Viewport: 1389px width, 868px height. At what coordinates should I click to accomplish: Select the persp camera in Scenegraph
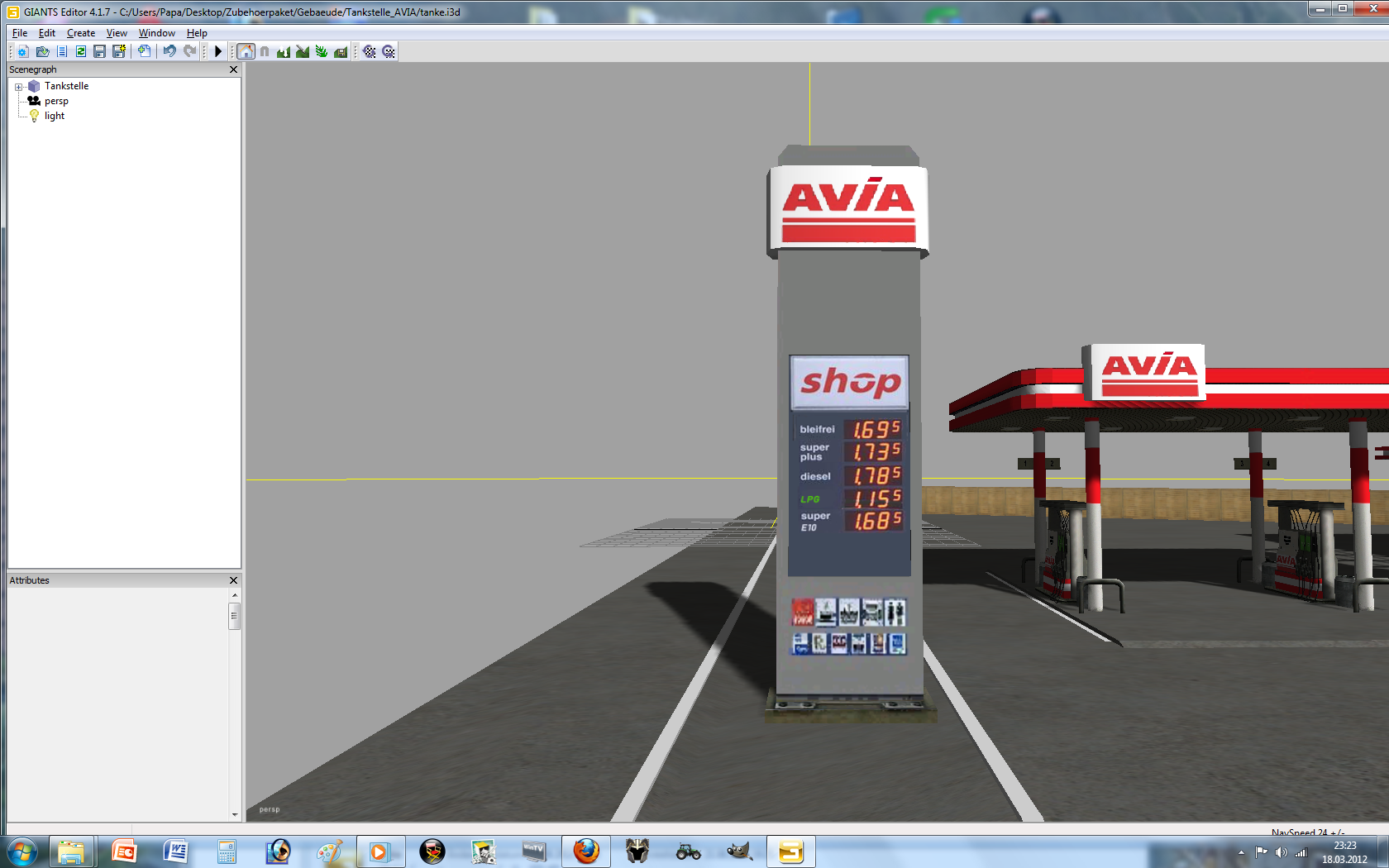[x=56, y=101]
